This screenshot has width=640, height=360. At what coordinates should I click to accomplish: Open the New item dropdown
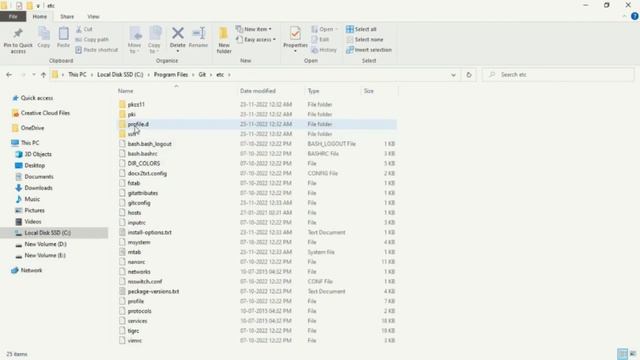click(x=254, y=29)
